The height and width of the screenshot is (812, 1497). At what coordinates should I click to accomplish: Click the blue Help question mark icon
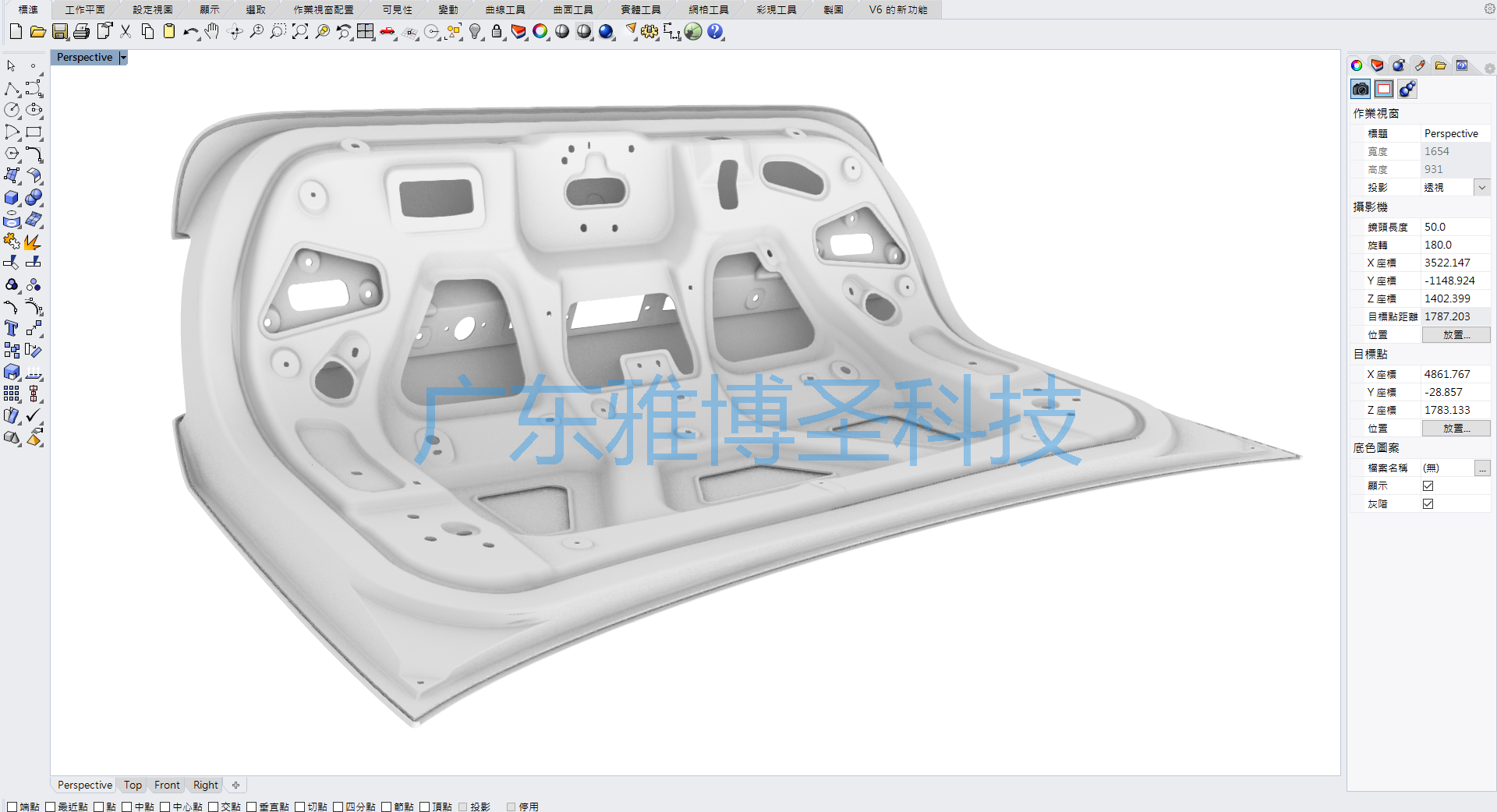715,32
